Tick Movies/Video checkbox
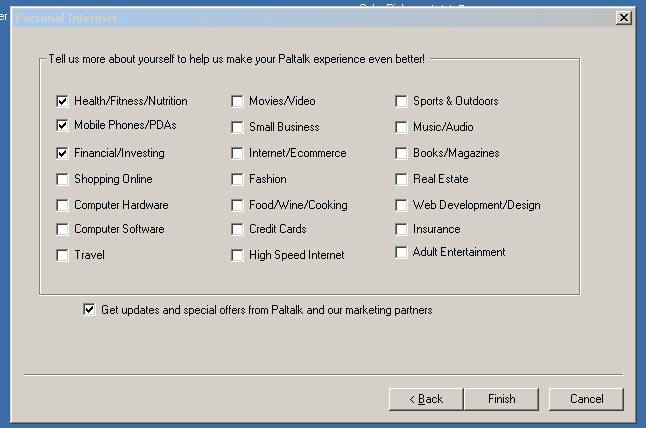 tap(237, 101)
